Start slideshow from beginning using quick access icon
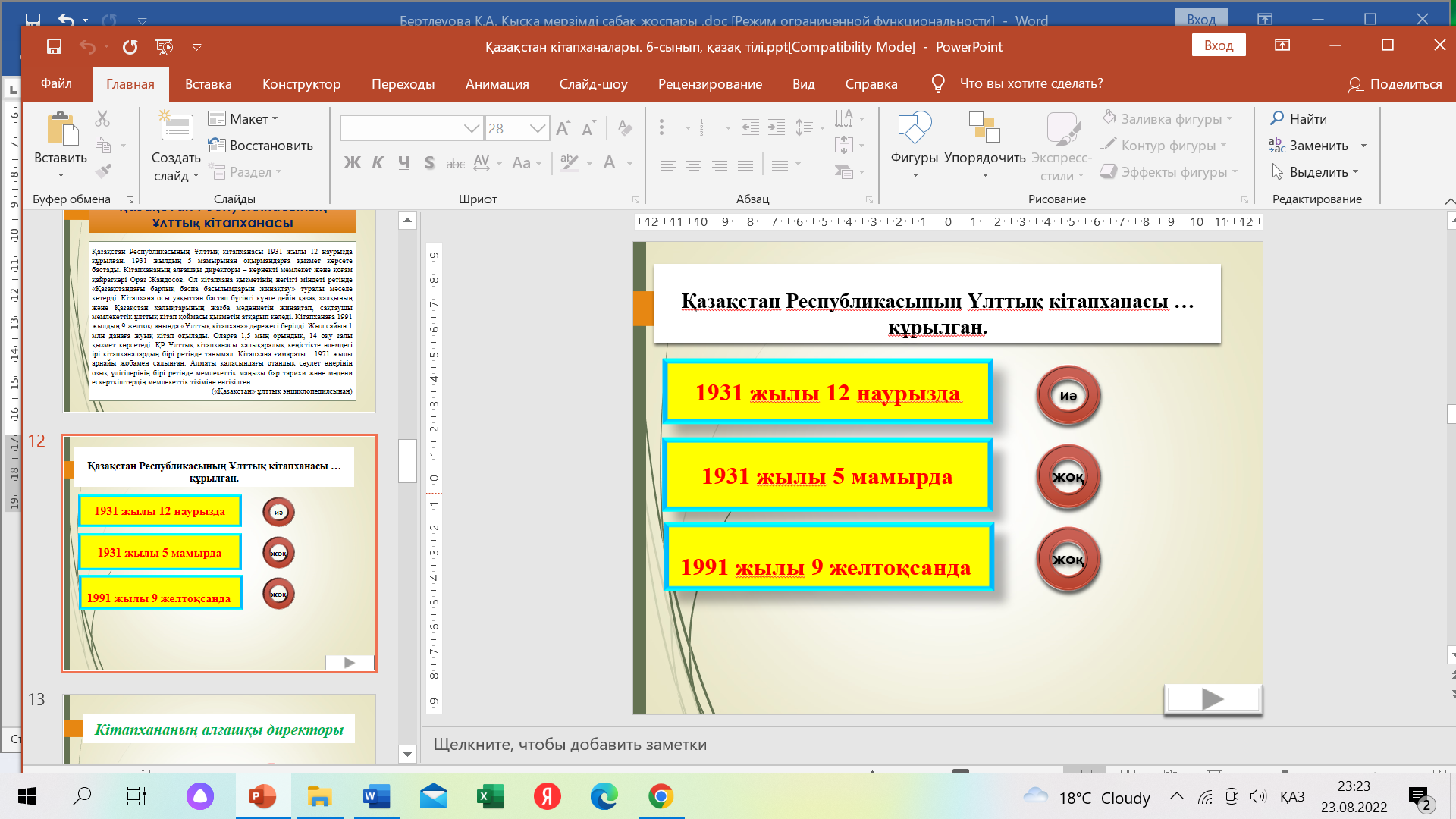Screen dimensions: 1456x819 [x=164, y=47]
